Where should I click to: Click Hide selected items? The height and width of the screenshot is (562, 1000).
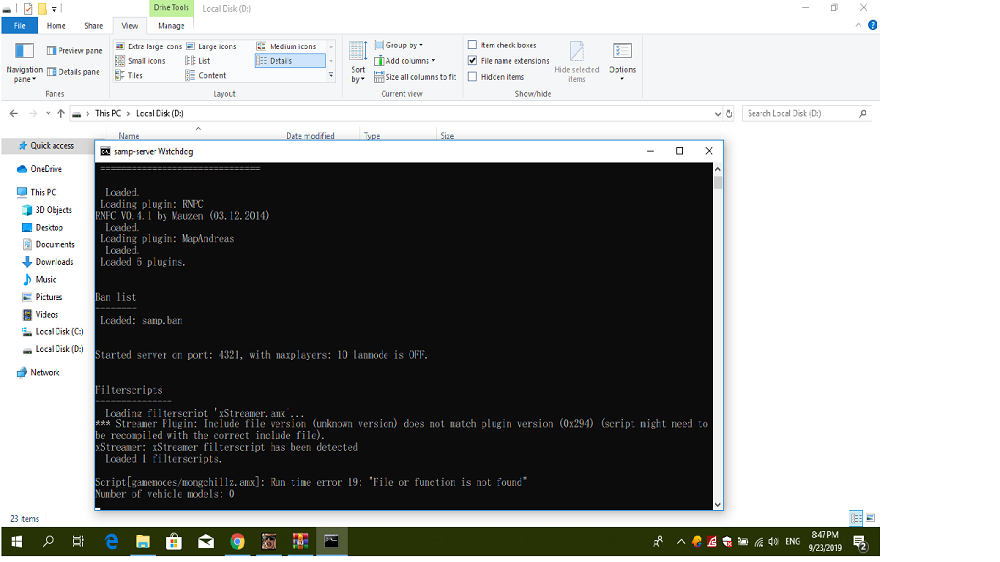(577, 62)
